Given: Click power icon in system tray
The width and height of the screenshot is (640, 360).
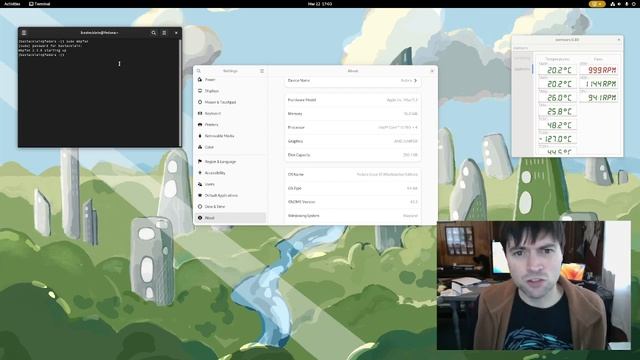Looking at the screenshot, I should [x=633, y=4].
